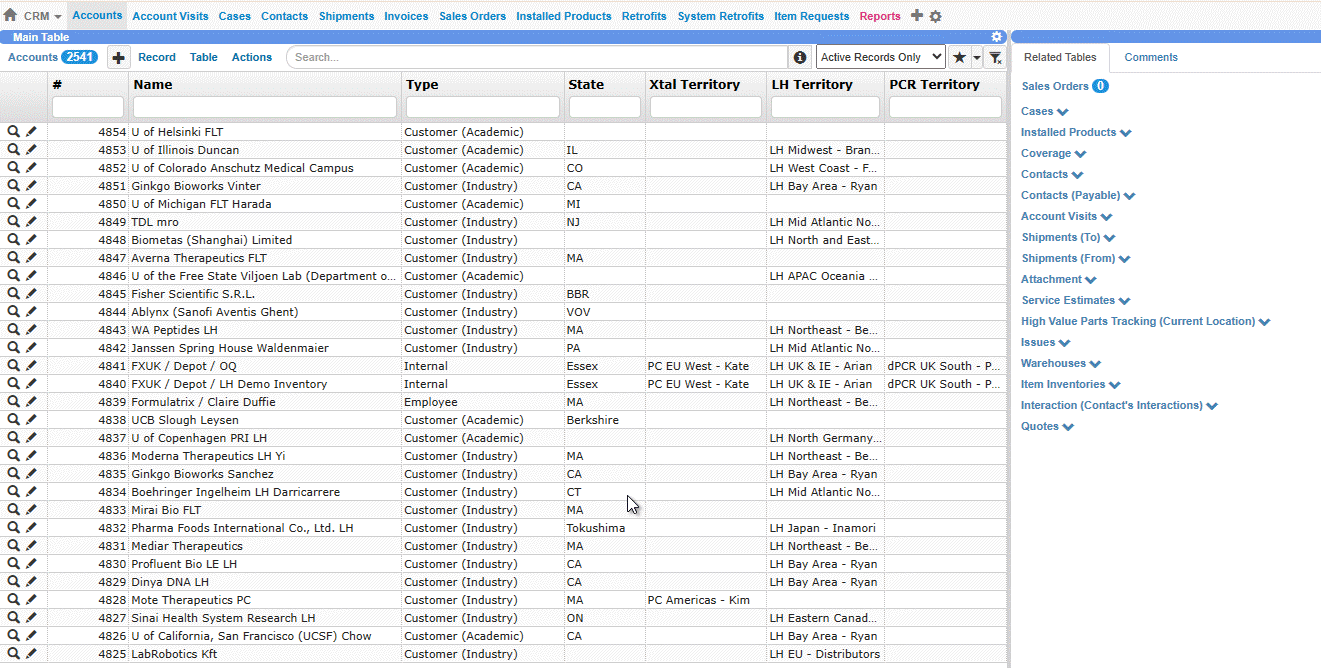Image resolution: width=1321 pixels, height=668 pixels.
Task: Sort by Name column header
Action: pos(153,85)
